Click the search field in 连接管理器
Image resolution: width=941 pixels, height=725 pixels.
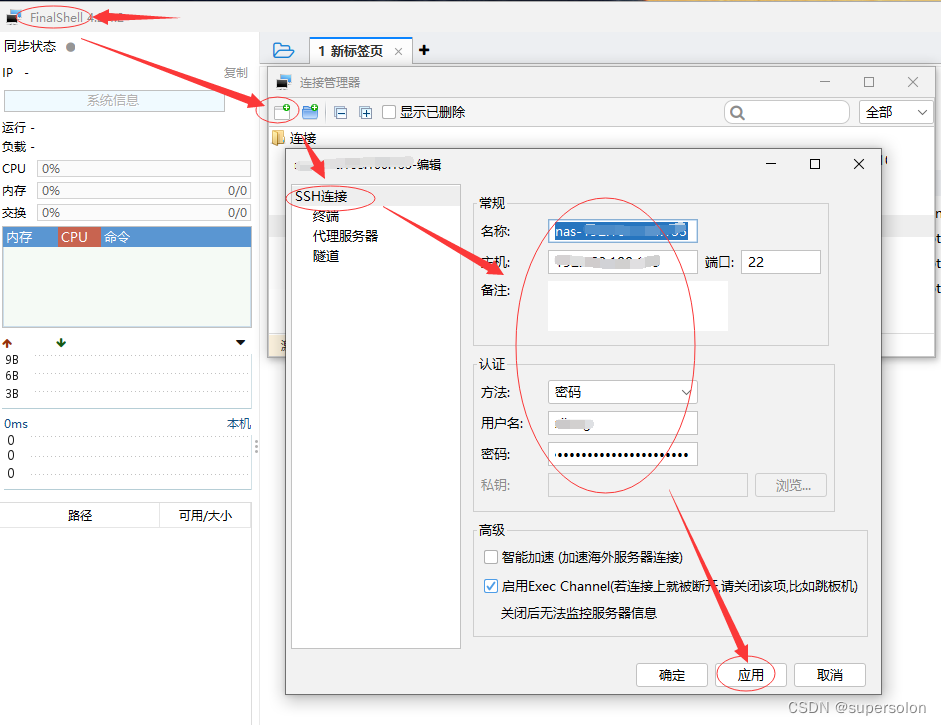coord(786,112)
